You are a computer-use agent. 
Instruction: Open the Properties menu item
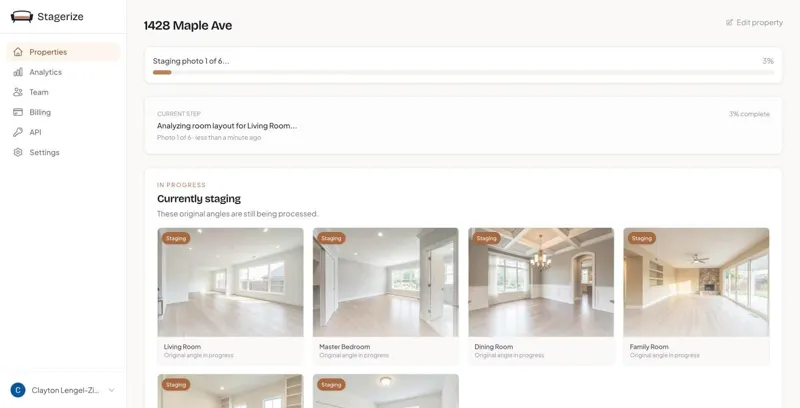(63, 52)
